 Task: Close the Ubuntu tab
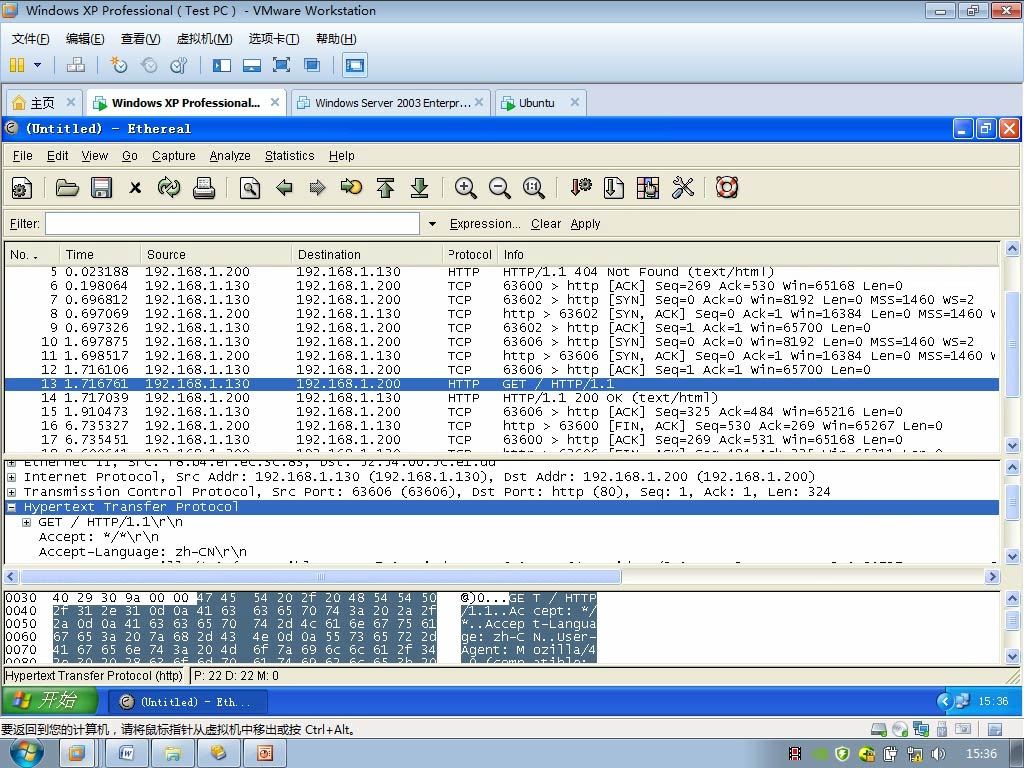tap(575, 102)
